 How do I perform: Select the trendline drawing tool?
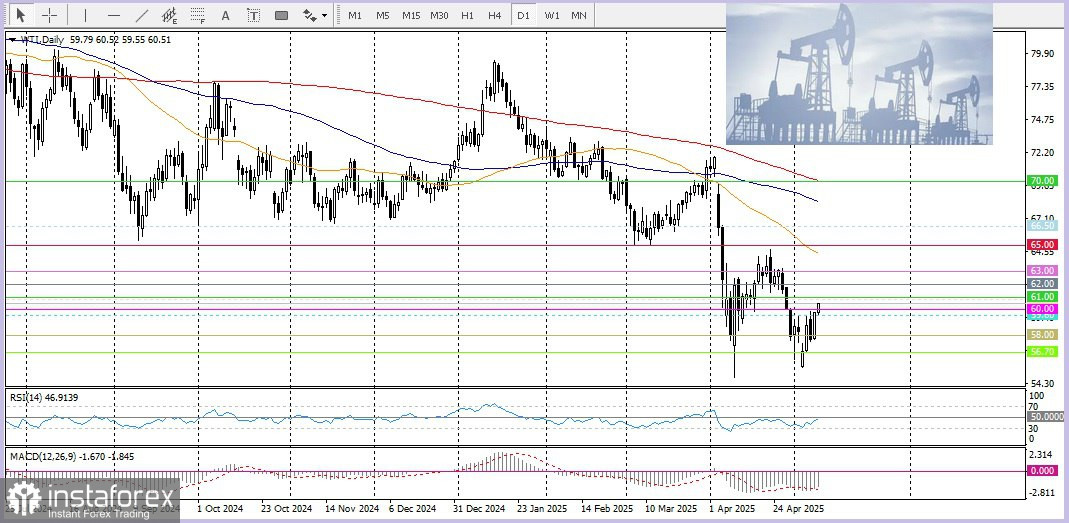[142, 14]
